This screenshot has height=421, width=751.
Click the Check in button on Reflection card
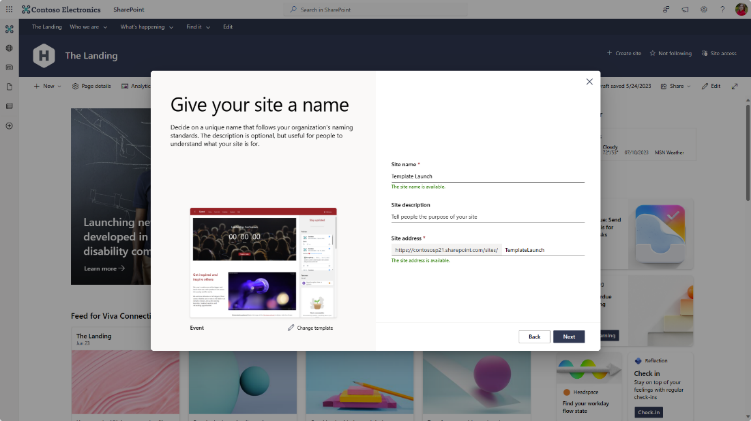(649, 412)
